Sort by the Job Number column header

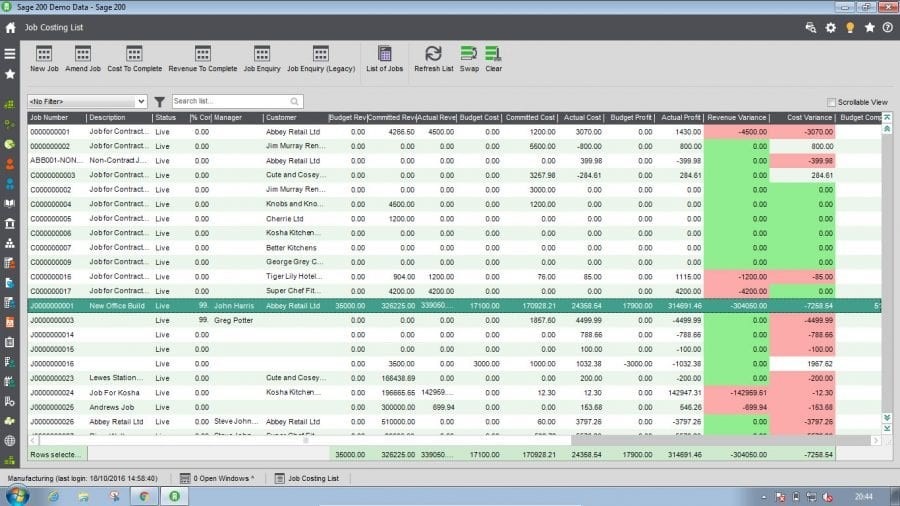[57, 118]
